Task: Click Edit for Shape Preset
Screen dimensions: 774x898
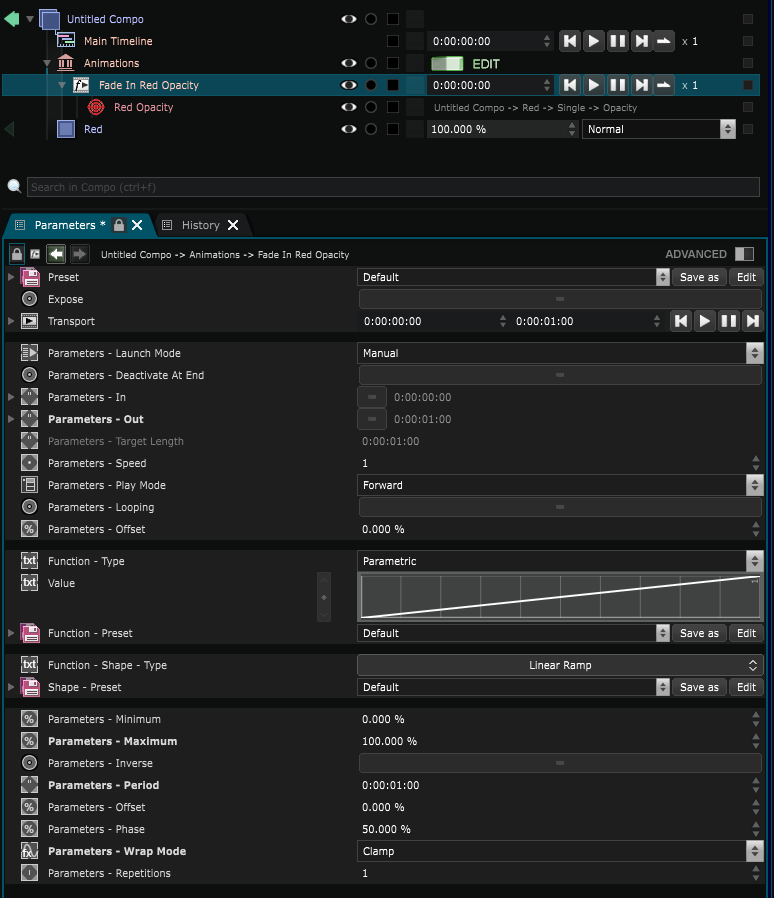Action: coord(746,687)
